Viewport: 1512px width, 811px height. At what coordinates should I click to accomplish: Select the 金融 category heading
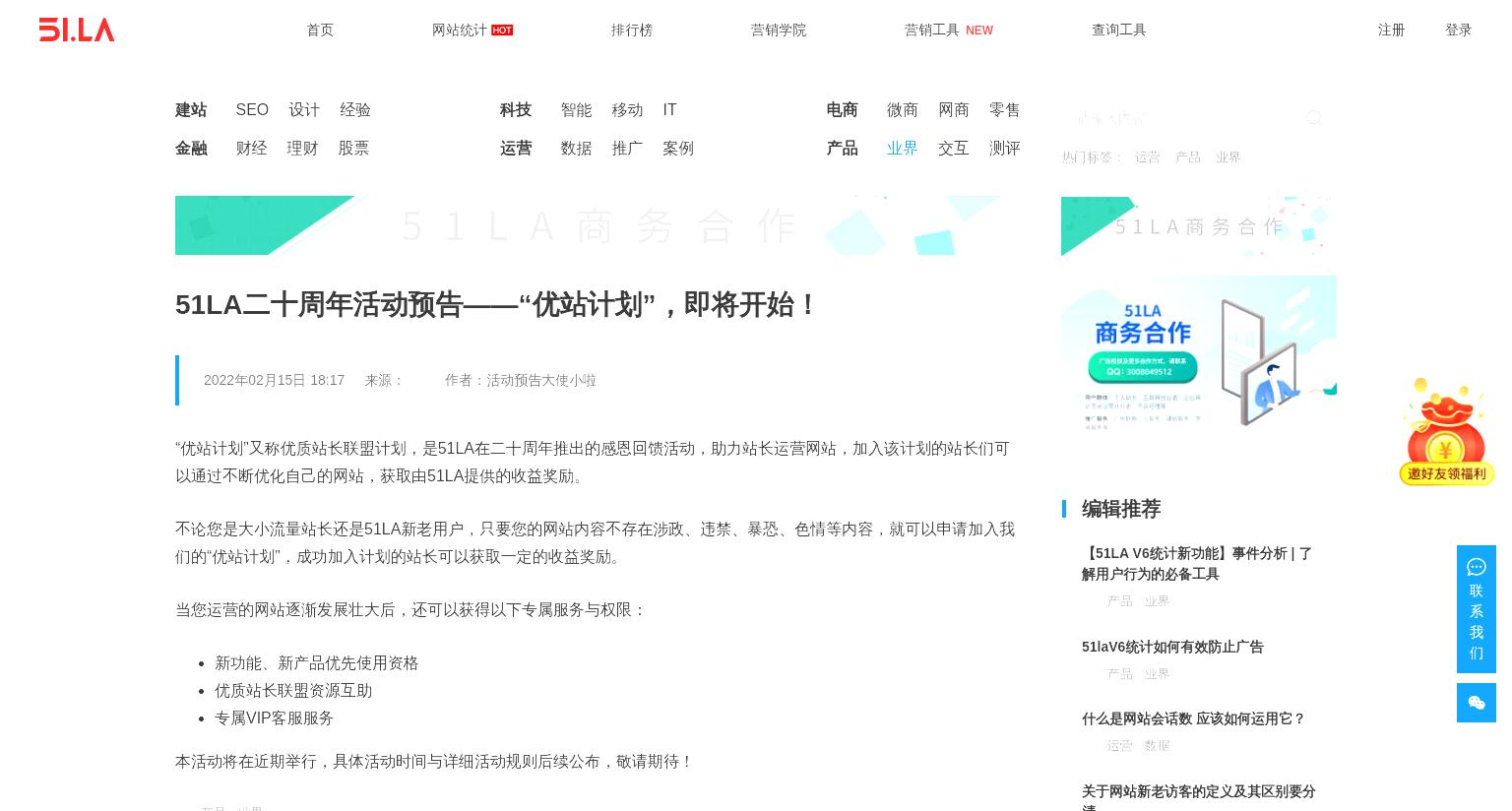tap(191, 148)
